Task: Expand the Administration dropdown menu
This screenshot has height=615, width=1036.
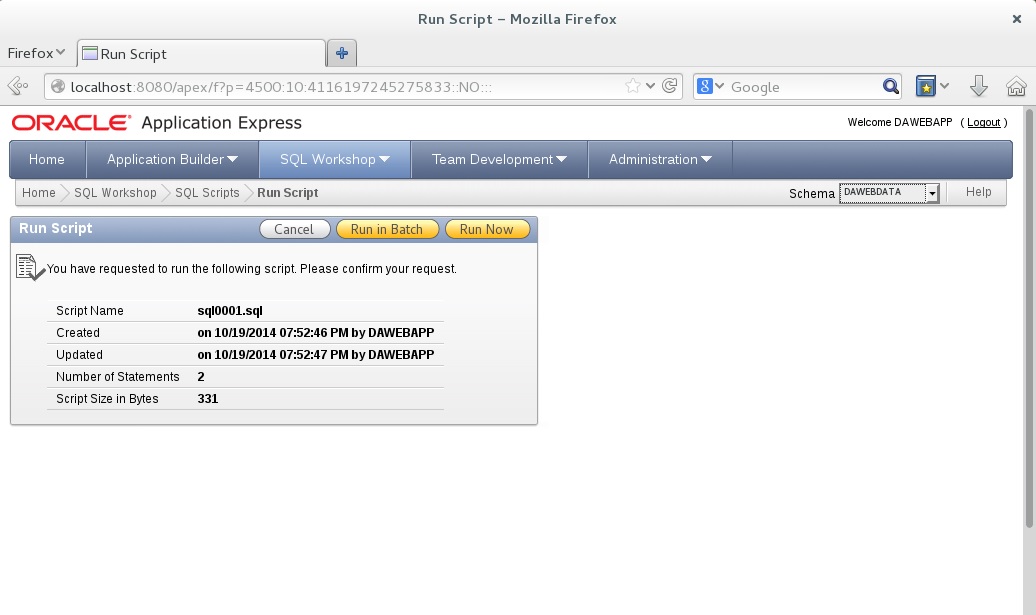Action: (x=660, y=159)
